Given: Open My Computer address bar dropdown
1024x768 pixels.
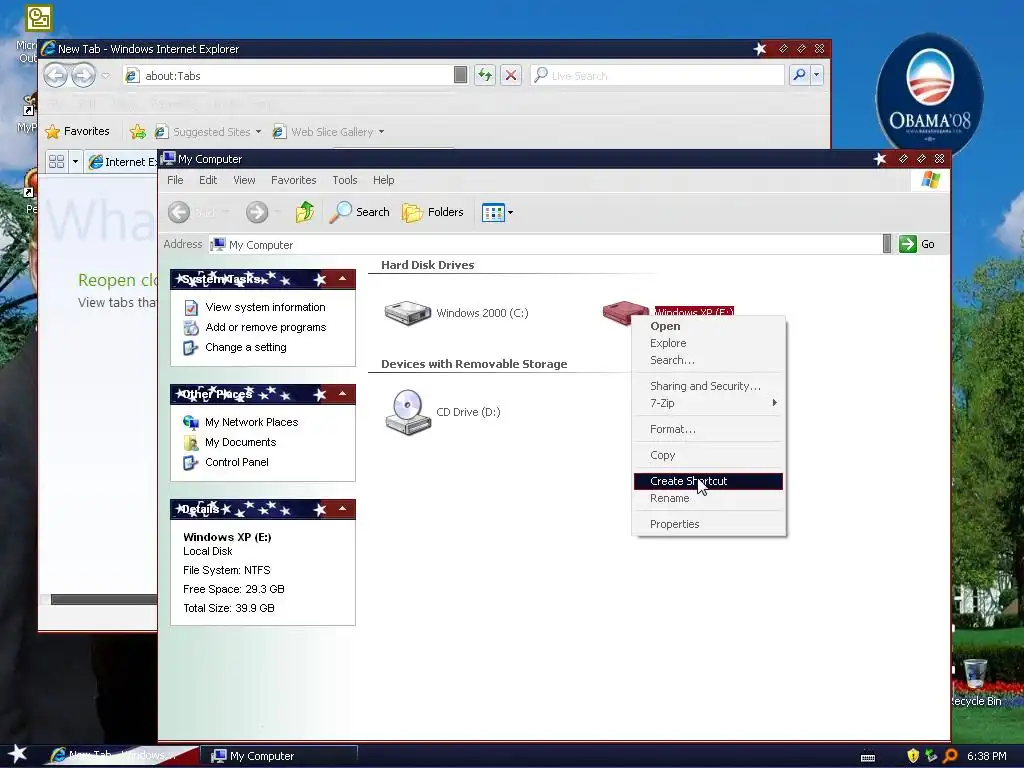Looking at the screenshot, I should [x=886, y=244].
